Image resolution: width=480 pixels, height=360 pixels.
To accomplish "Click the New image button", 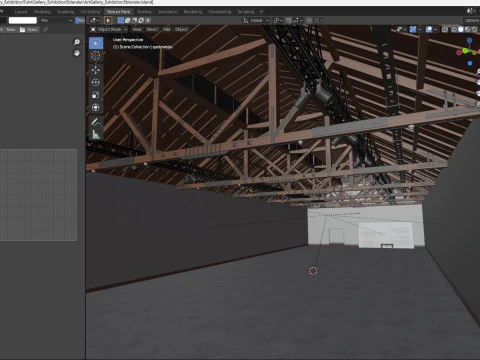I will 9,30.
